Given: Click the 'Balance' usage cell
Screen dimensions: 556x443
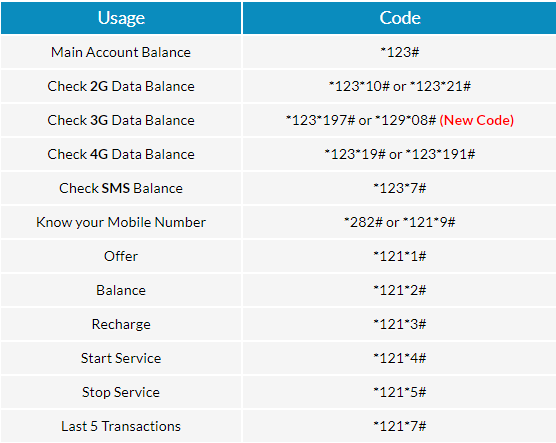Looking at the screenshot, I should point(121,290).
